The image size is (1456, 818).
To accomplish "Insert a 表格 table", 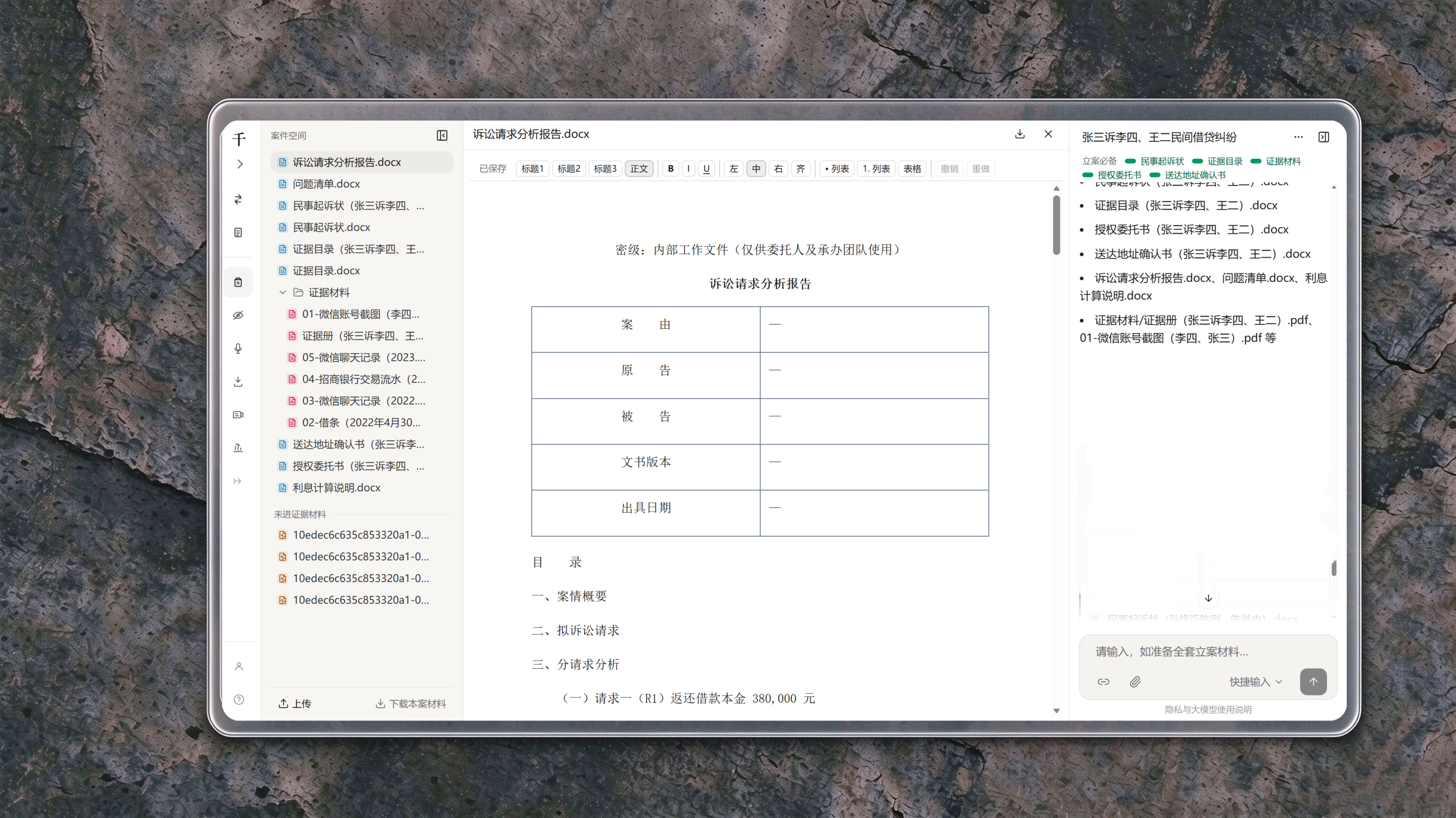I will (912, 168).
